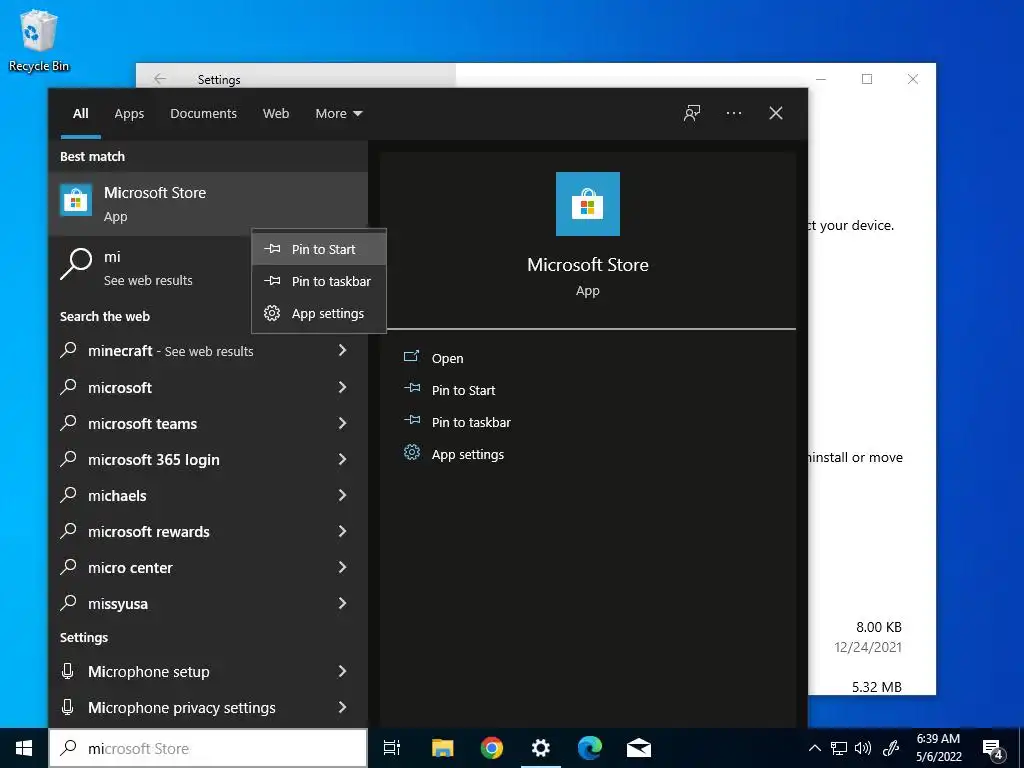This screenshot has width=1024, height=768.
Task: Click the microphone icon for Microphone setup
Action: tap(67, 671)
